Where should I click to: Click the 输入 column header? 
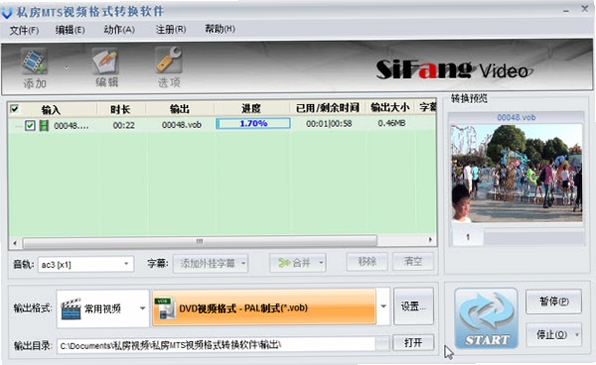point(51,110)
